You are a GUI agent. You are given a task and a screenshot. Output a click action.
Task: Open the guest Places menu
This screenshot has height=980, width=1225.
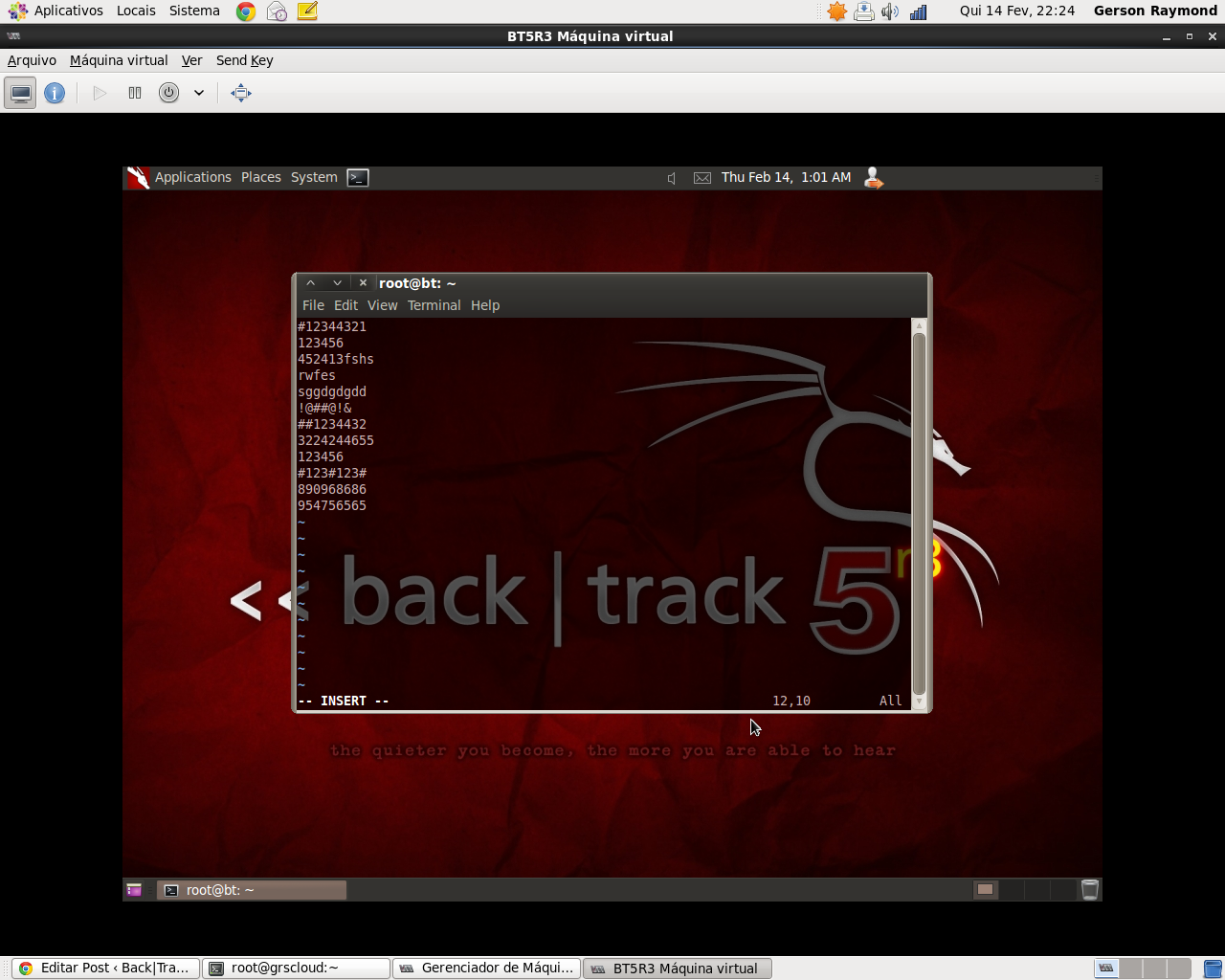(260, 177)
